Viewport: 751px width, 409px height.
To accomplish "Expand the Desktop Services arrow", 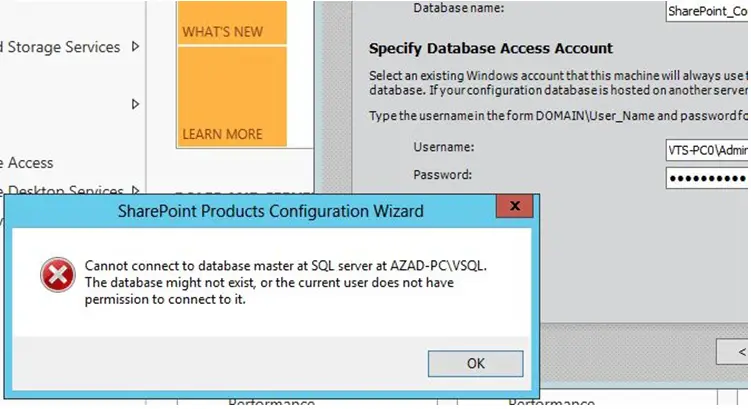I will point(136,190).
